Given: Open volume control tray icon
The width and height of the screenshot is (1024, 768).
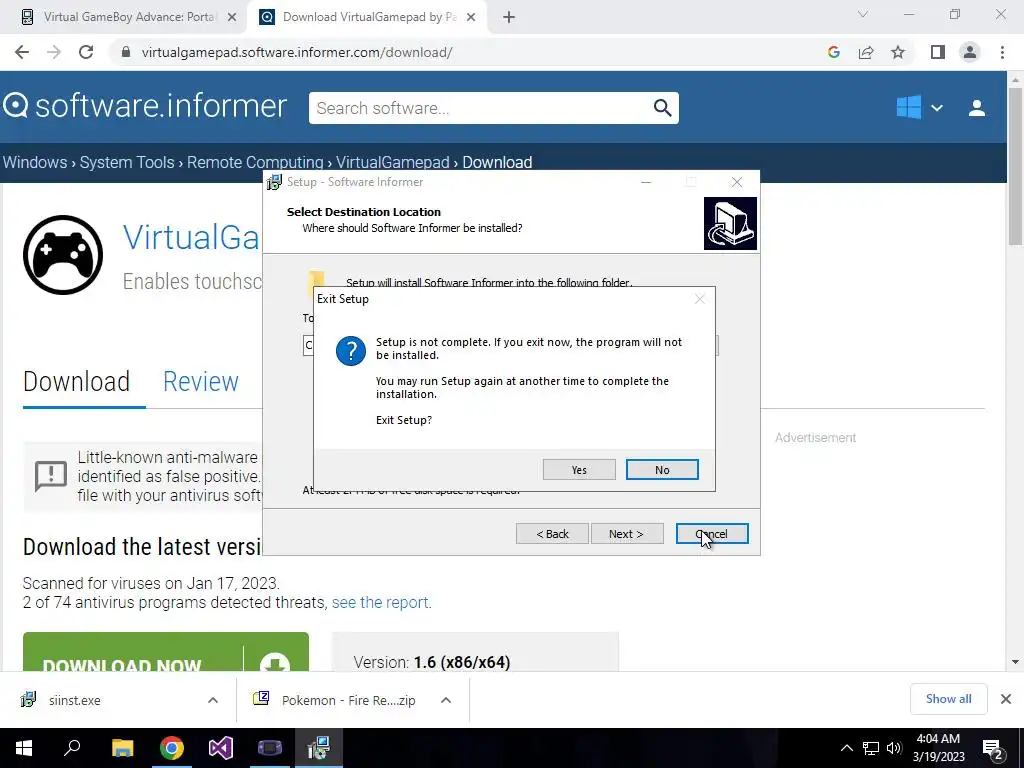Looking at the screenshot, I should point(894,748).
